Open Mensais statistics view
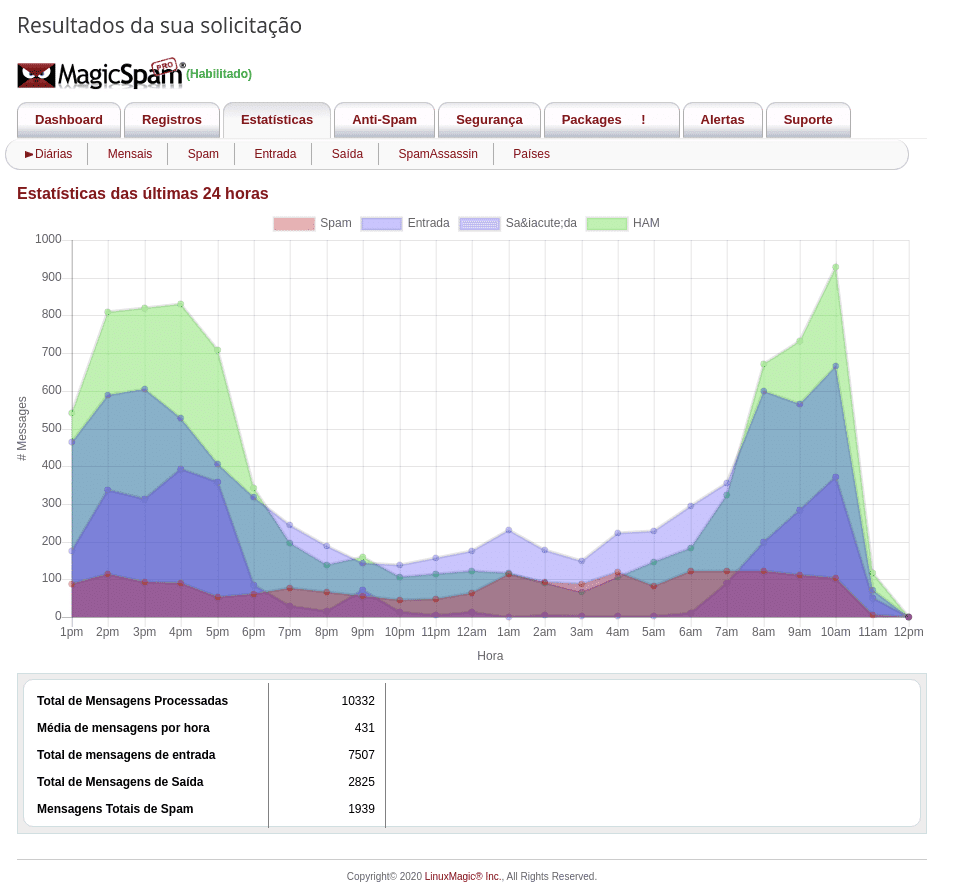The height and width of the screenshot is (895, 976). point(130,154)
